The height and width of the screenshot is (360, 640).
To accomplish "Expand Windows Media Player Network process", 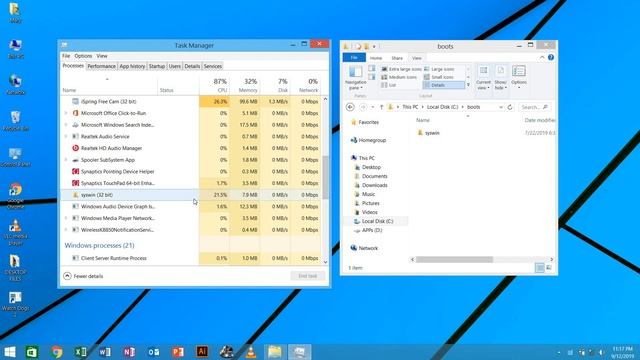I will tap(66, 218).
